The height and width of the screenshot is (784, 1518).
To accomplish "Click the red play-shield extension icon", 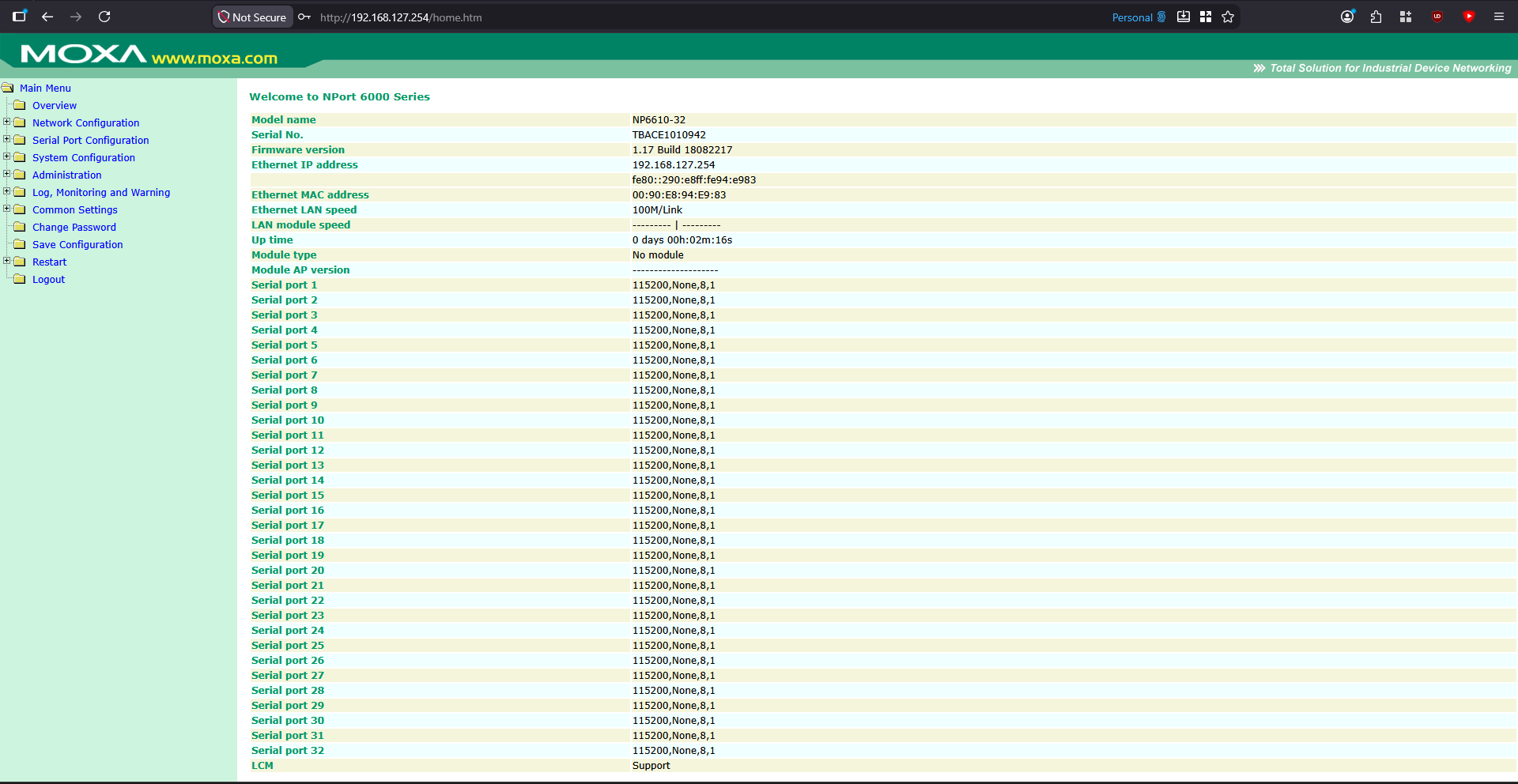I will click(1468, 17).
